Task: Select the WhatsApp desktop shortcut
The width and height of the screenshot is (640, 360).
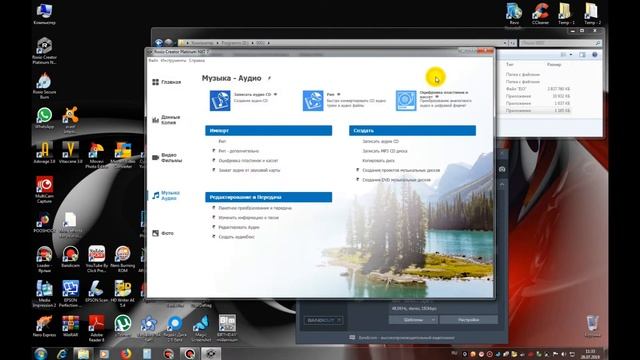Action: 44,118
